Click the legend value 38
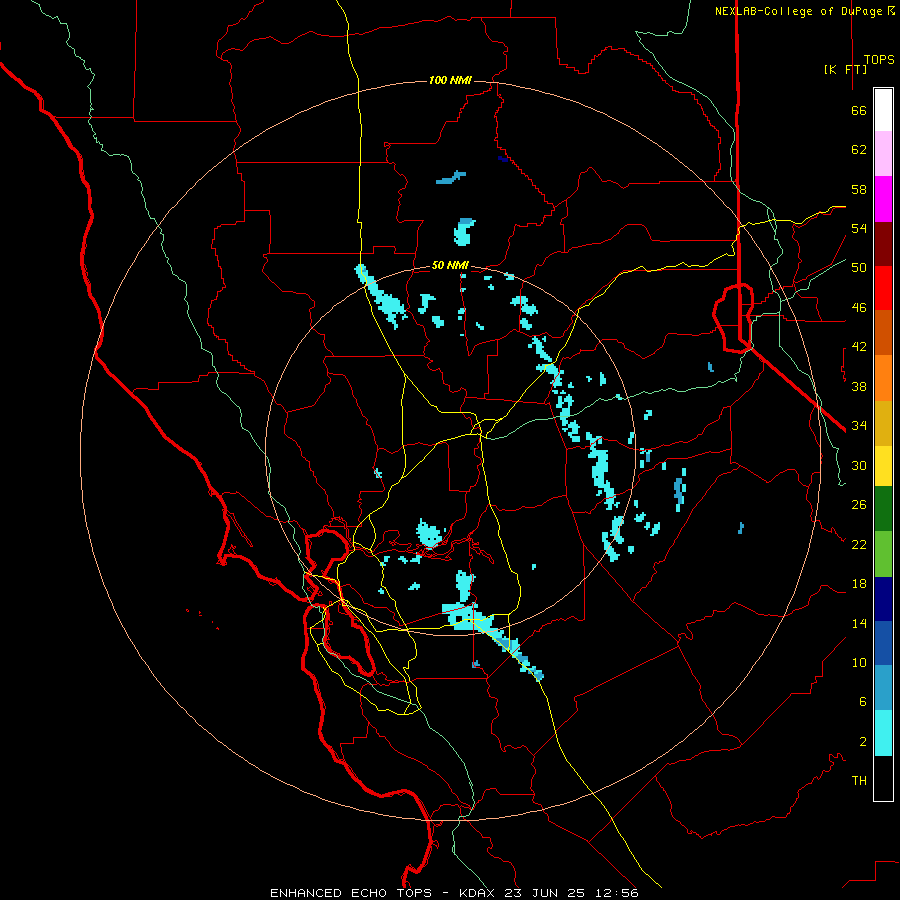 tap(859, 386)
